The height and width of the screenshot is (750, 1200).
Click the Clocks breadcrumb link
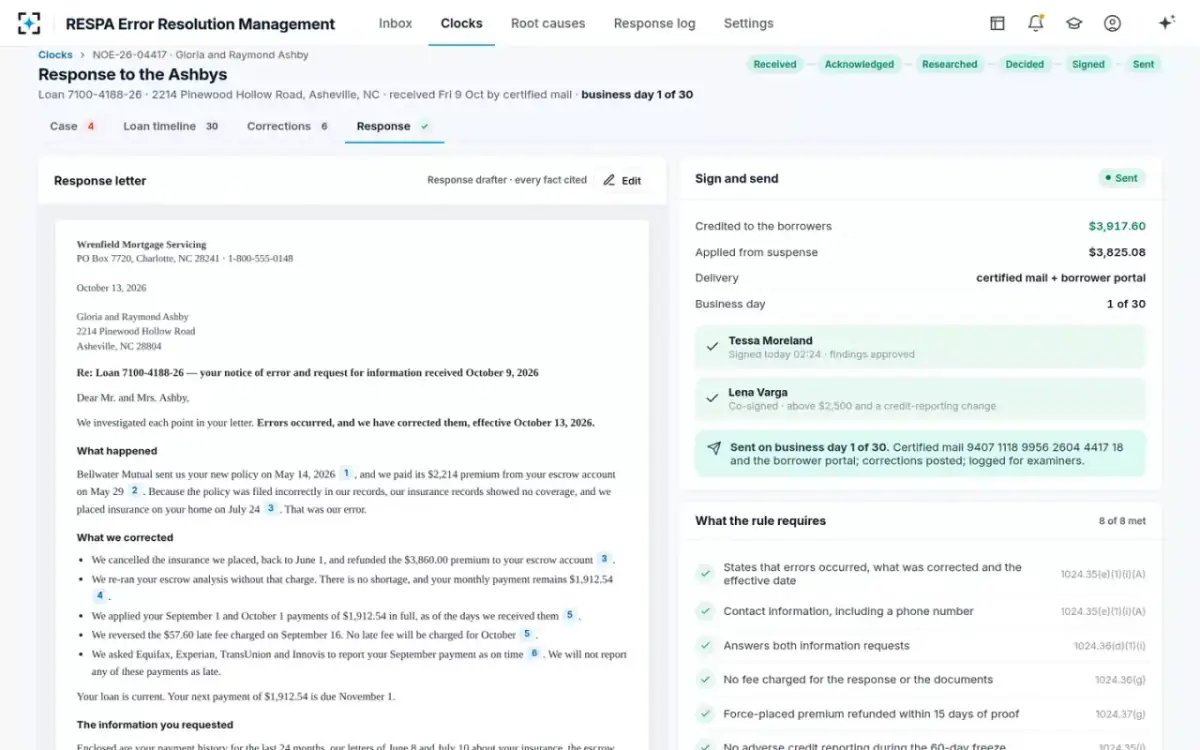pyautogui.click(x=55, y=55)
